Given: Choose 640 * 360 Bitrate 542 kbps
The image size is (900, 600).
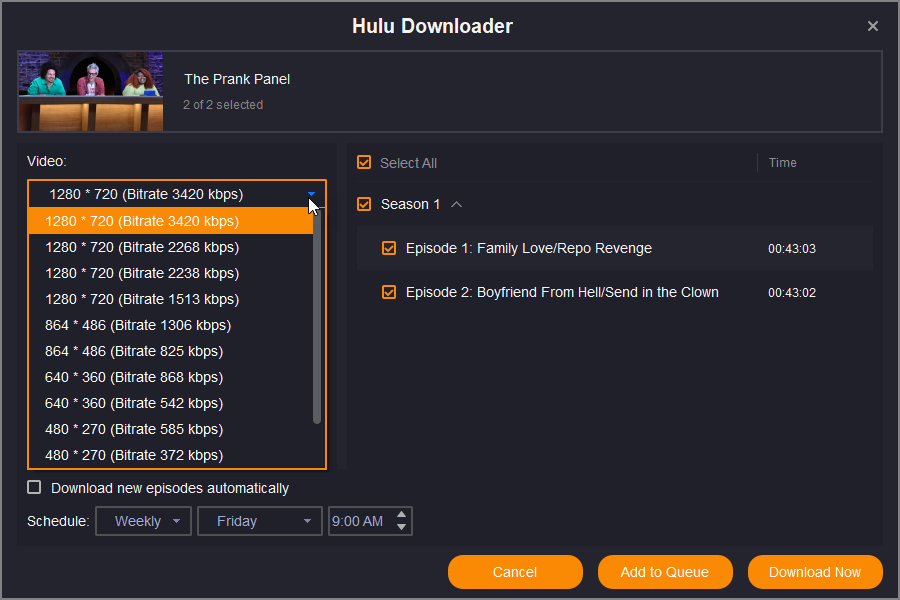Looking at the screenshot, I should point(170,403).
